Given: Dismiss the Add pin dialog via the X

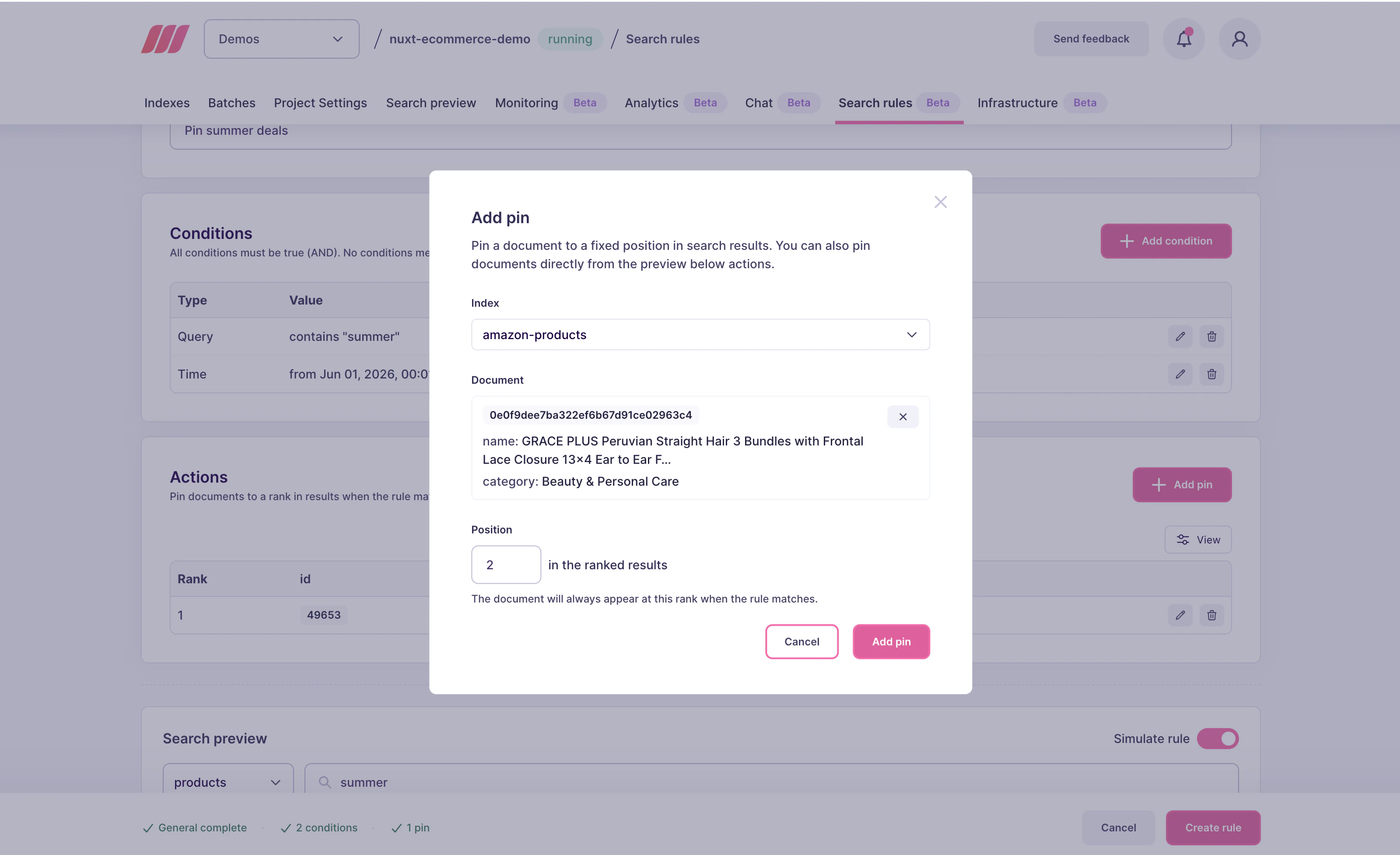Looking at the screenshot, I should [x=940, y=202].
